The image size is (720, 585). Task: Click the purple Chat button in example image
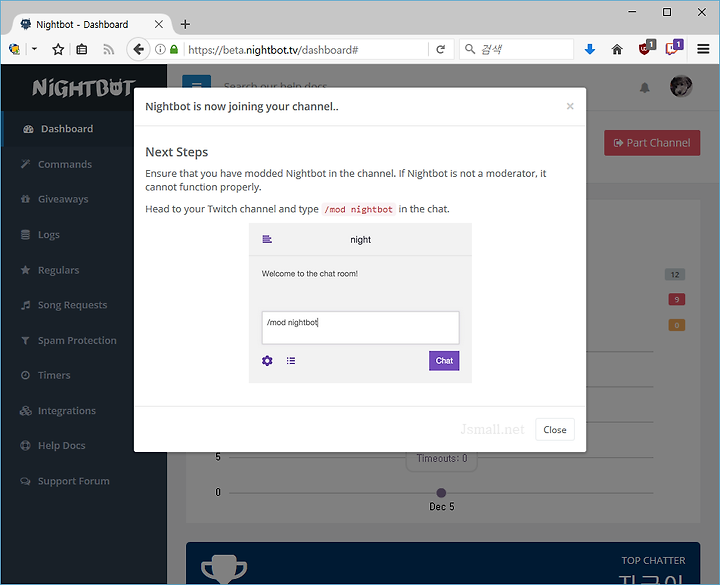444,360
